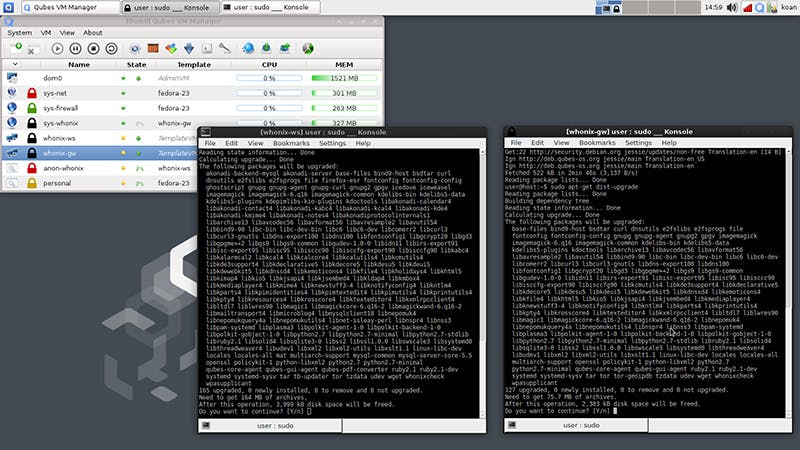Click the Run command in VM icon

coord(207,48)
